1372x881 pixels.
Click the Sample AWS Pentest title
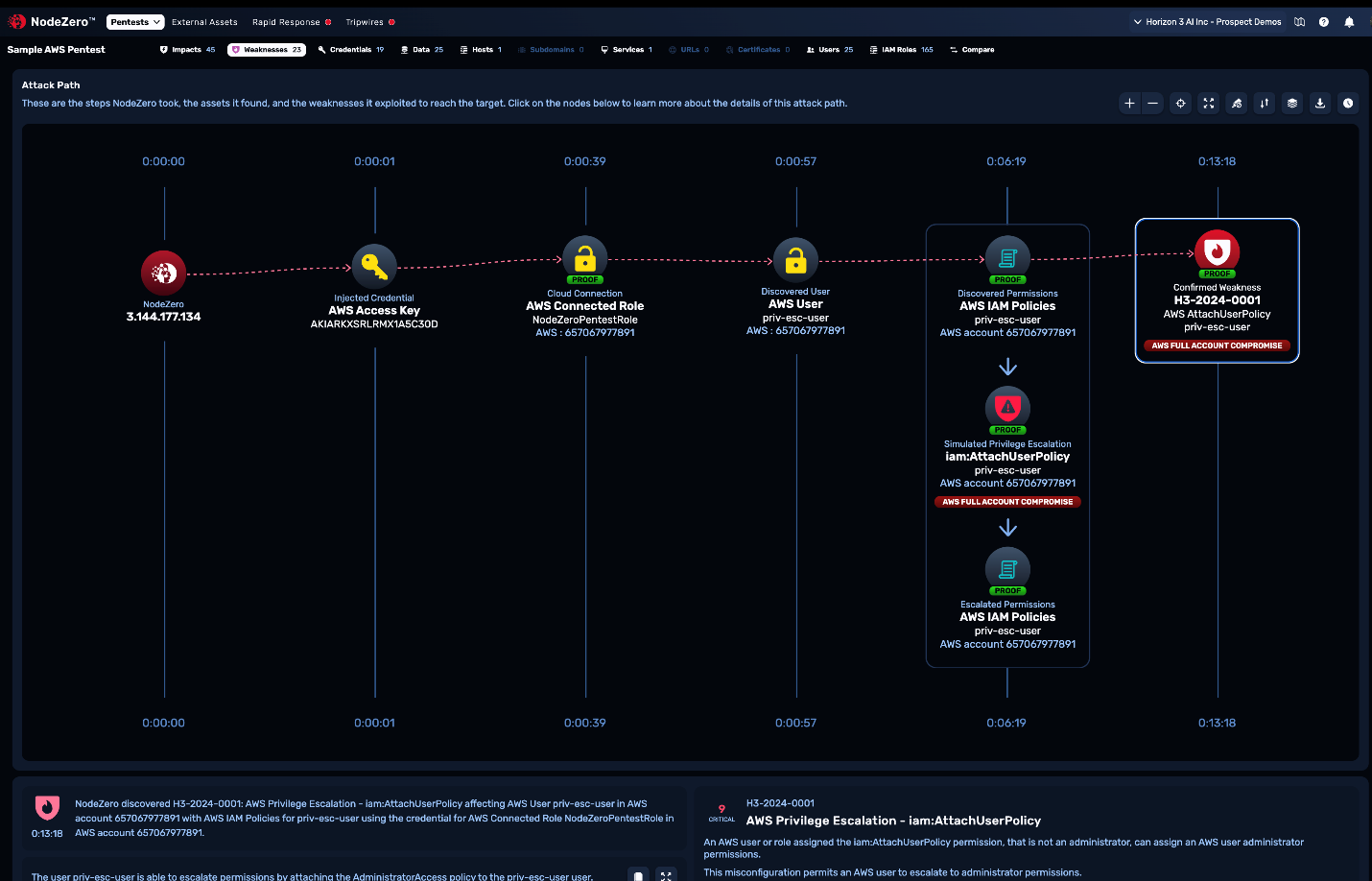[56, 50]
